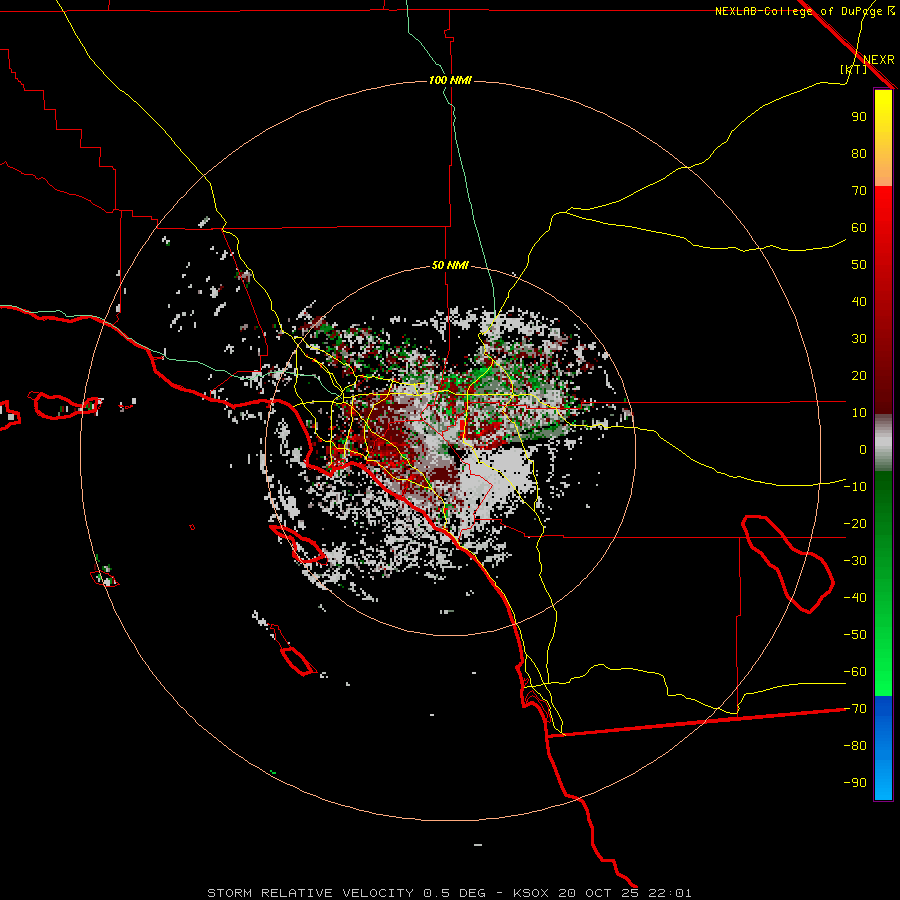This screenshot has width=900, height=900.
Task: Click the "-50" scale label
Action: [855, 635]
